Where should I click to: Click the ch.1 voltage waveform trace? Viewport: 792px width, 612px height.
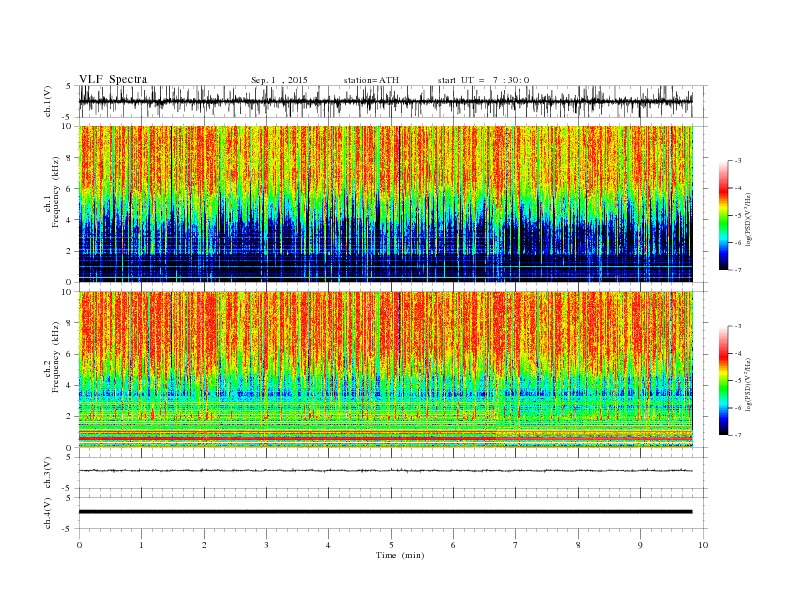click(385, 101)
